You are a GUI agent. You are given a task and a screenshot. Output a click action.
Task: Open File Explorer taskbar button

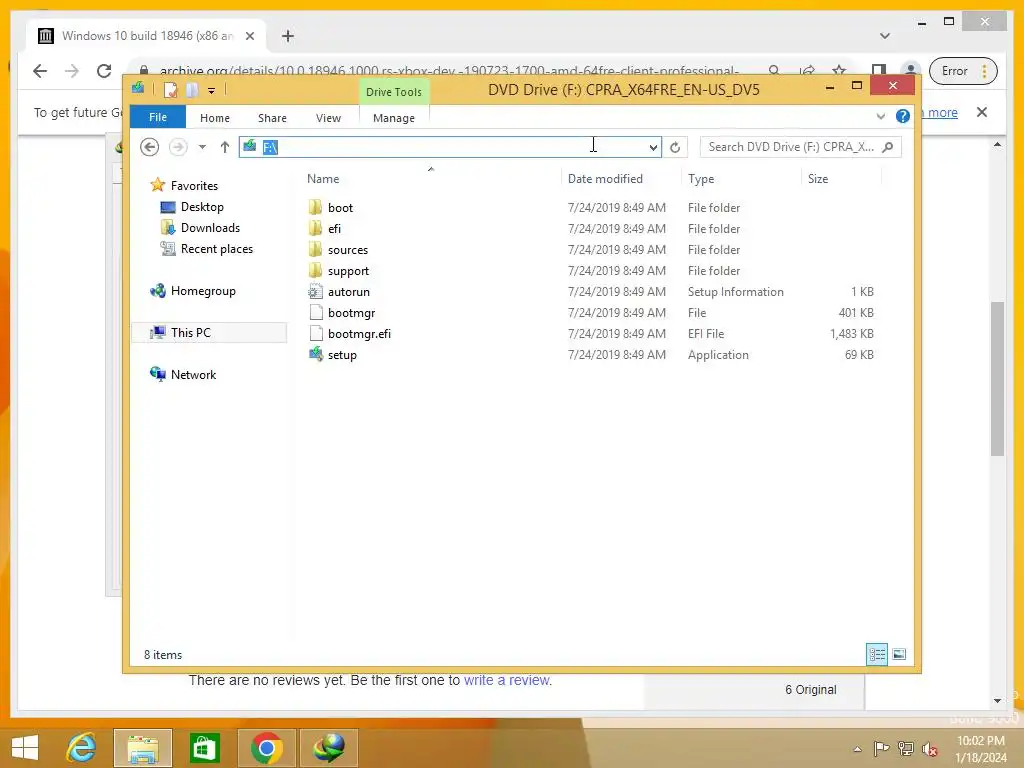point(143,748)
